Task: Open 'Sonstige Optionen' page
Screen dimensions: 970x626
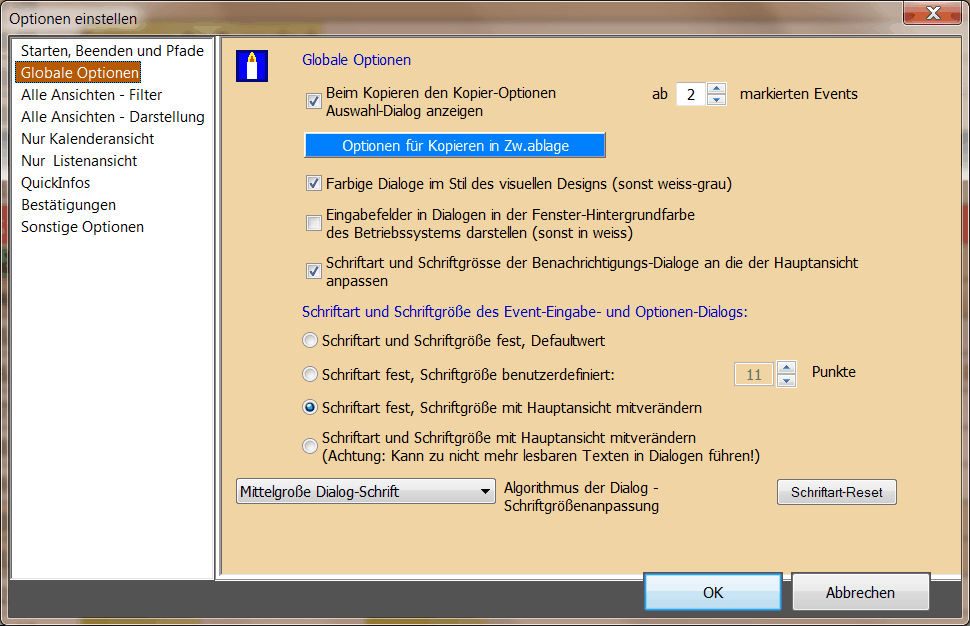Action: pyautogui.click(x=82, y=227)
